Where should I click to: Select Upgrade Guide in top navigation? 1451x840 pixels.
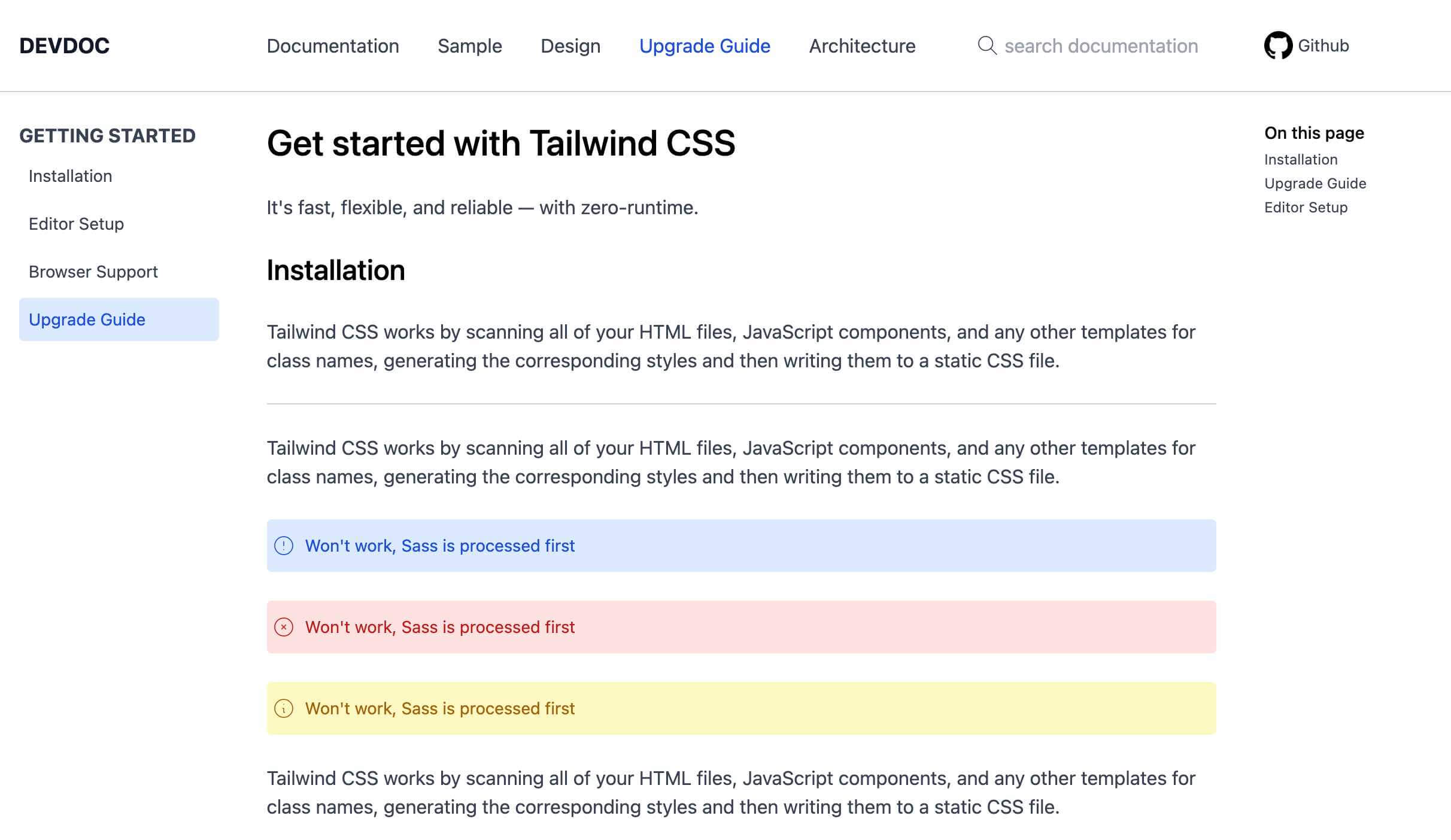705,46
